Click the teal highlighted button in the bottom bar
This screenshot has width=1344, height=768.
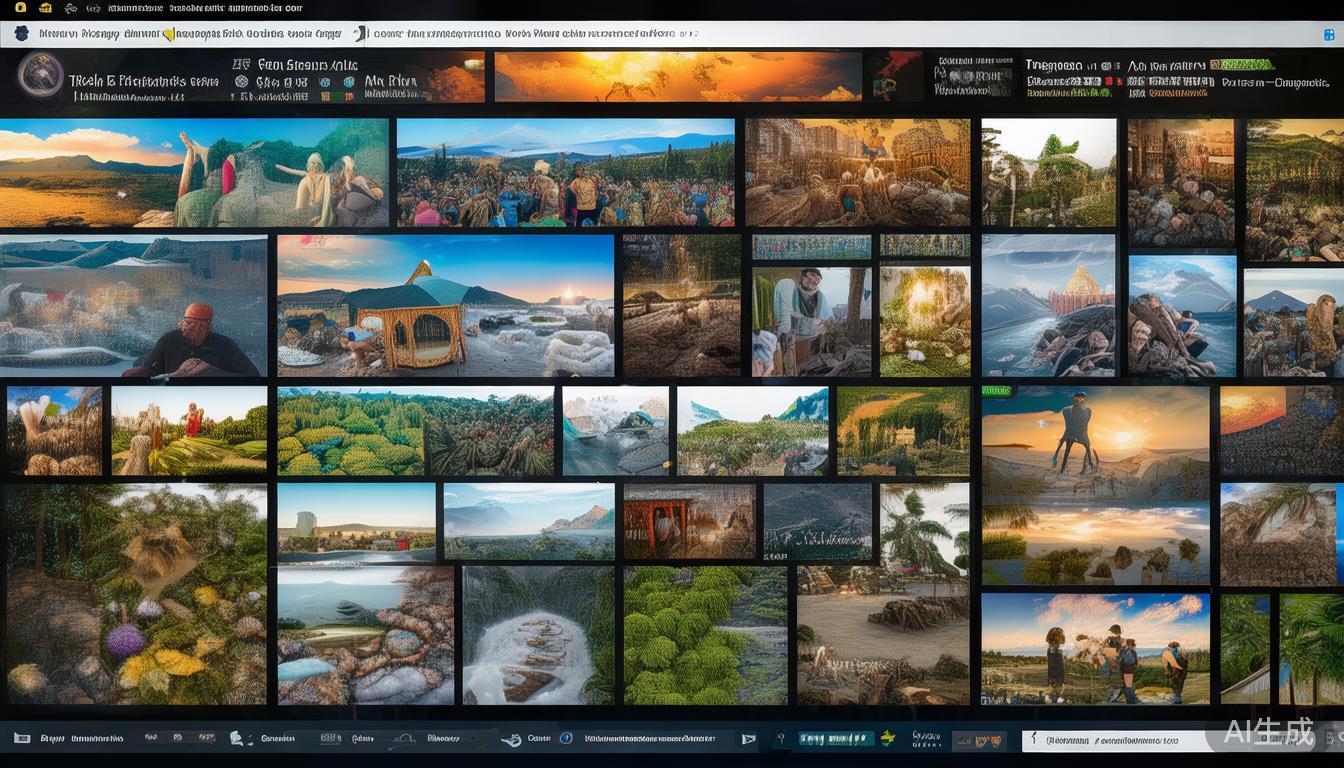click(x=836, y=739)
